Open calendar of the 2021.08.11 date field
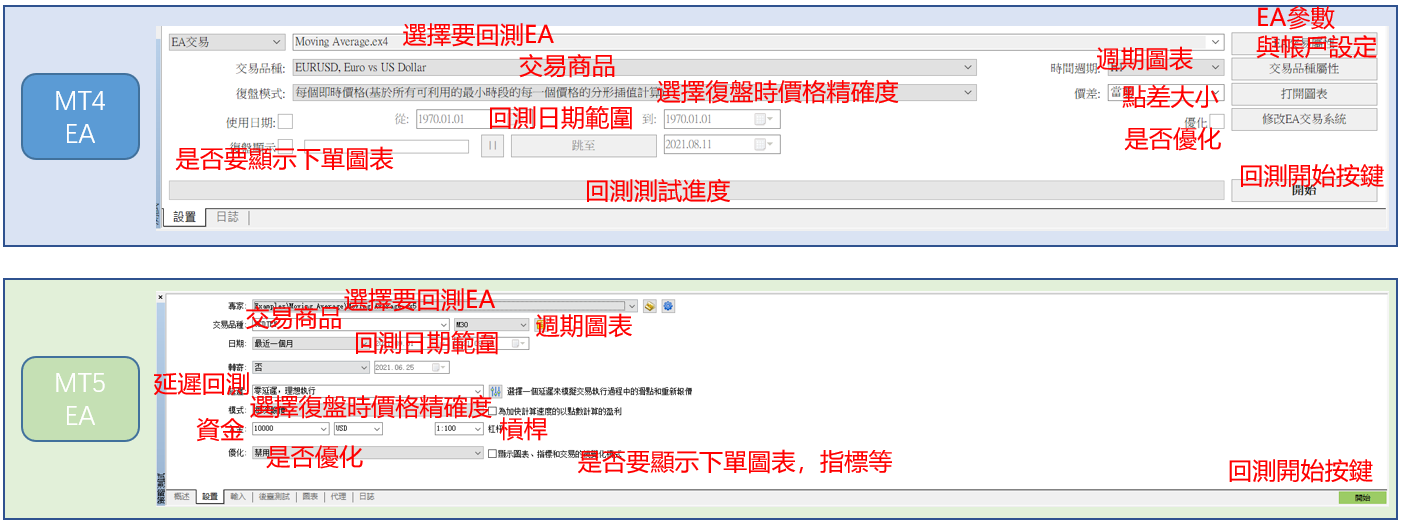 (x=765, y=145)
